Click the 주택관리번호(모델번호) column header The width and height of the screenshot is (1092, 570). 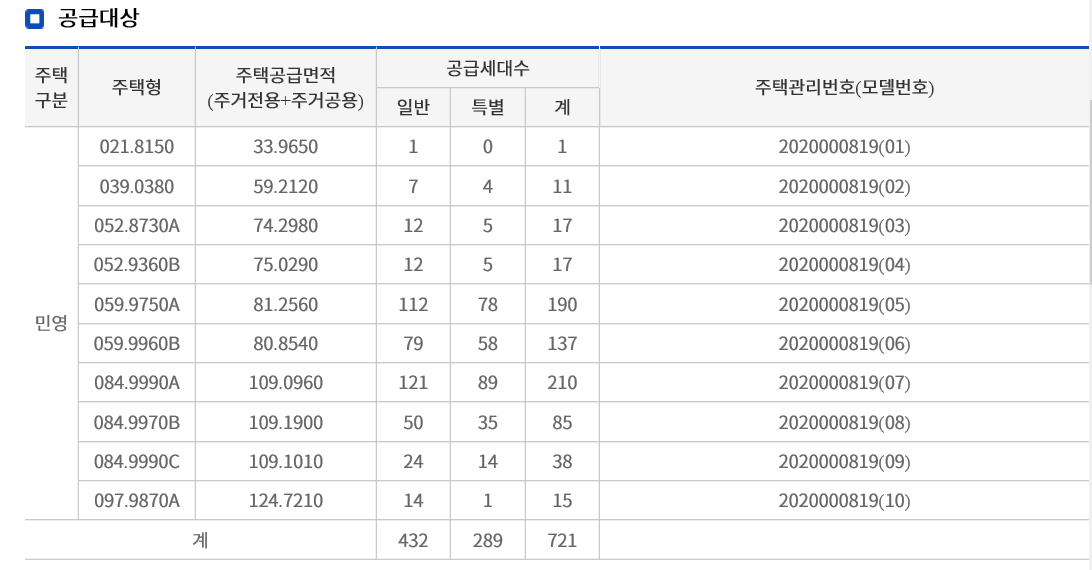844,88
